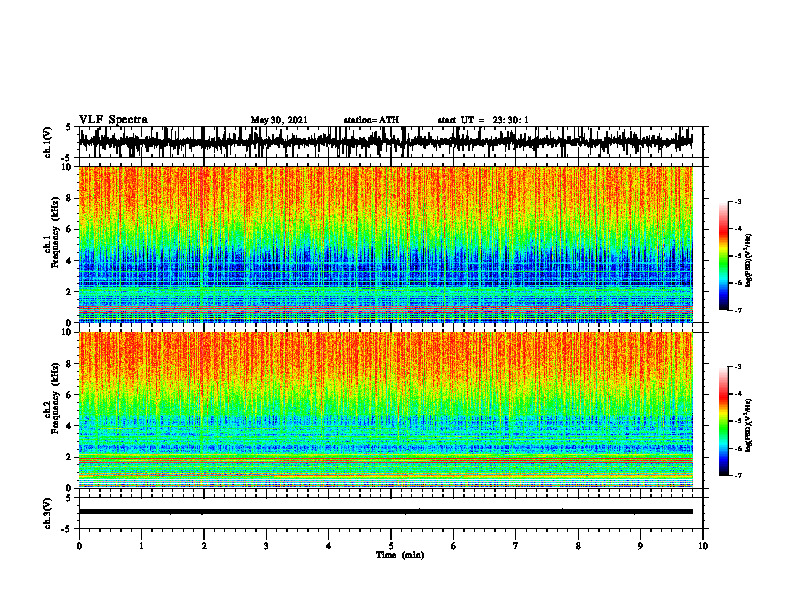Click time axis tick label 10
The height and width of the screenshot is (612, 792).
(x=703, y=546)
